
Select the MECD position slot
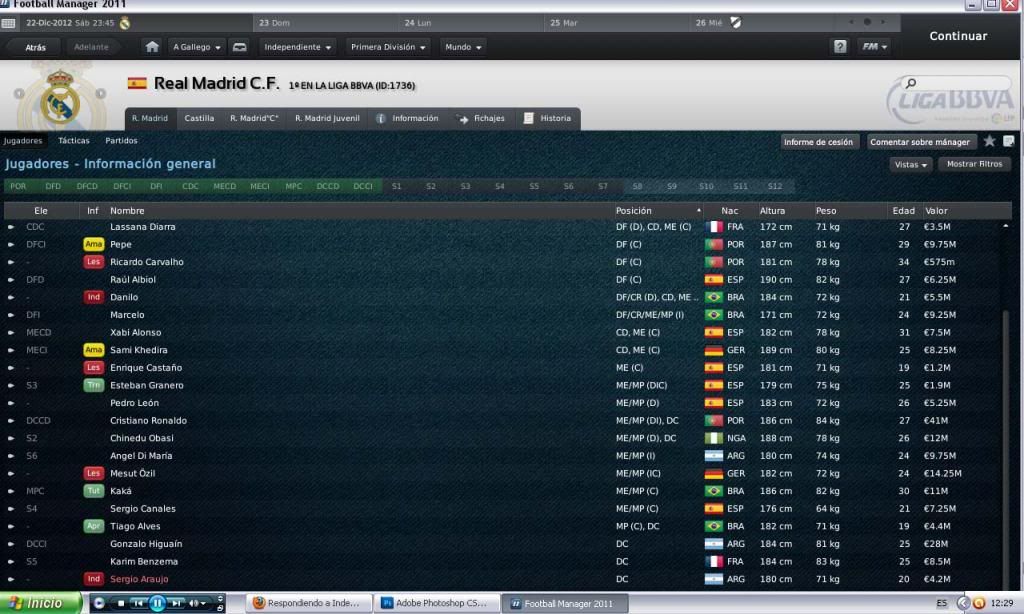[x=225, y=187]
